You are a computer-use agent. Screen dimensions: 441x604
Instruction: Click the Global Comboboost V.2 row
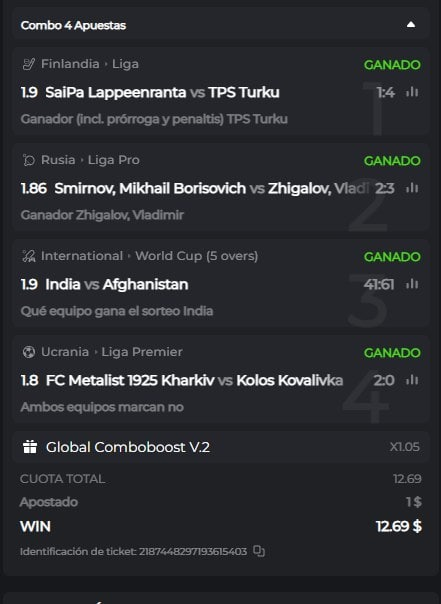click(221, 447)
